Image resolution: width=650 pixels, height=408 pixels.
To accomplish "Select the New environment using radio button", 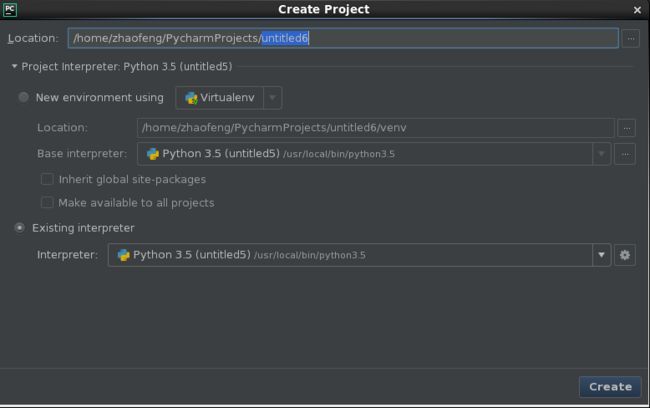I will (24, 97).
